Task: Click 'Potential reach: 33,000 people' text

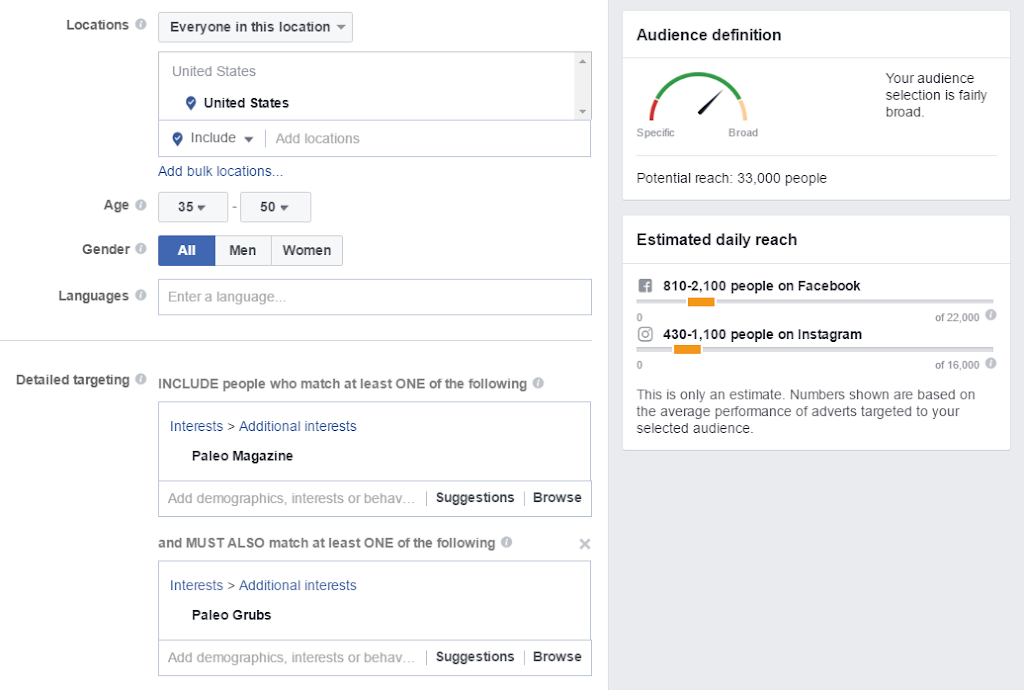Action: tap(731, 178)
